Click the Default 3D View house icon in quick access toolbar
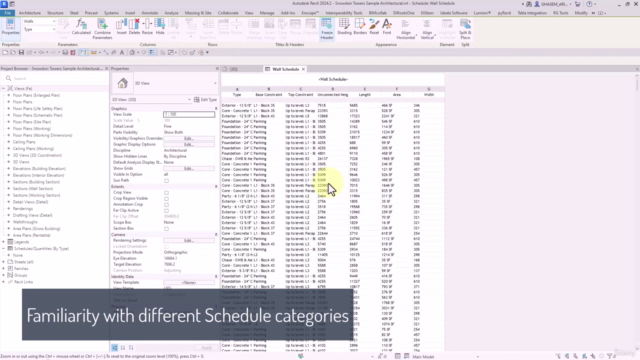Image resolution: width=640 pixels, height=360 pixels. (x=132, y=53)
